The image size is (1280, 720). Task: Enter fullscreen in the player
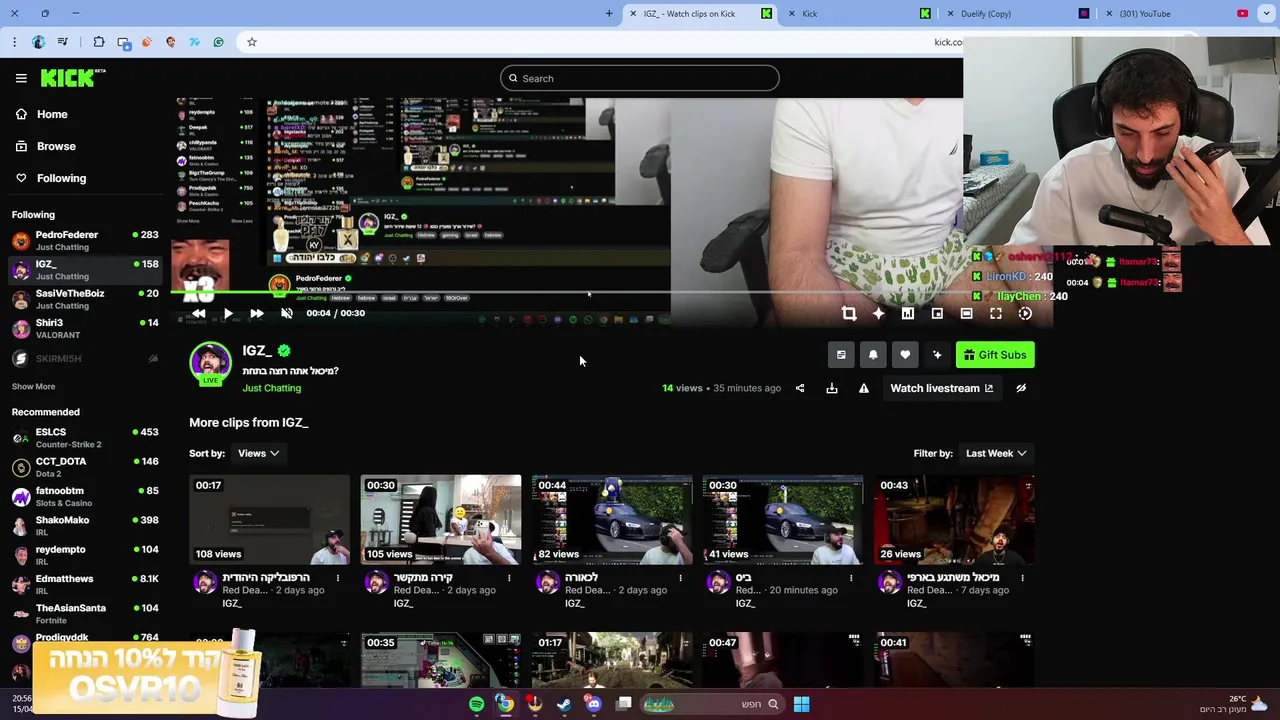pyautogui.click(x=996, y=313)
